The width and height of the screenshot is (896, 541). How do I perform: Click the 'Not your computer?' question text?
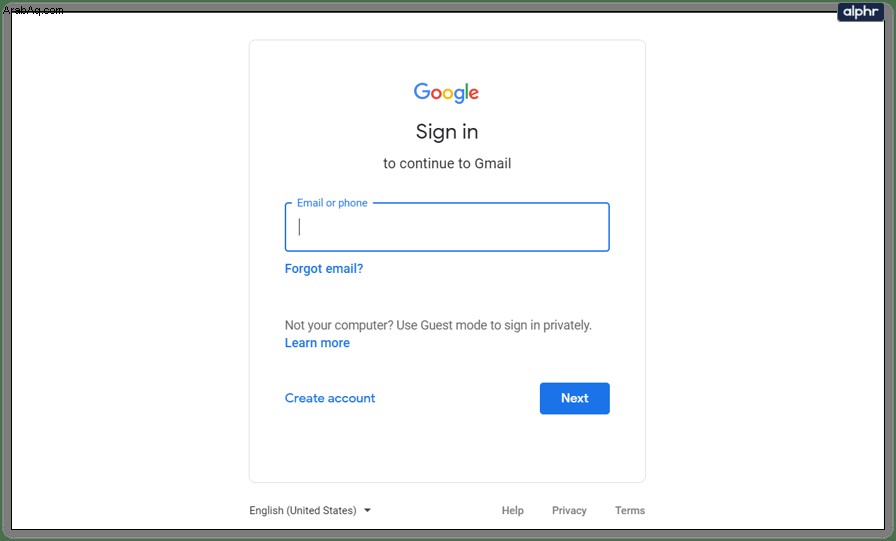pos(339,325)
